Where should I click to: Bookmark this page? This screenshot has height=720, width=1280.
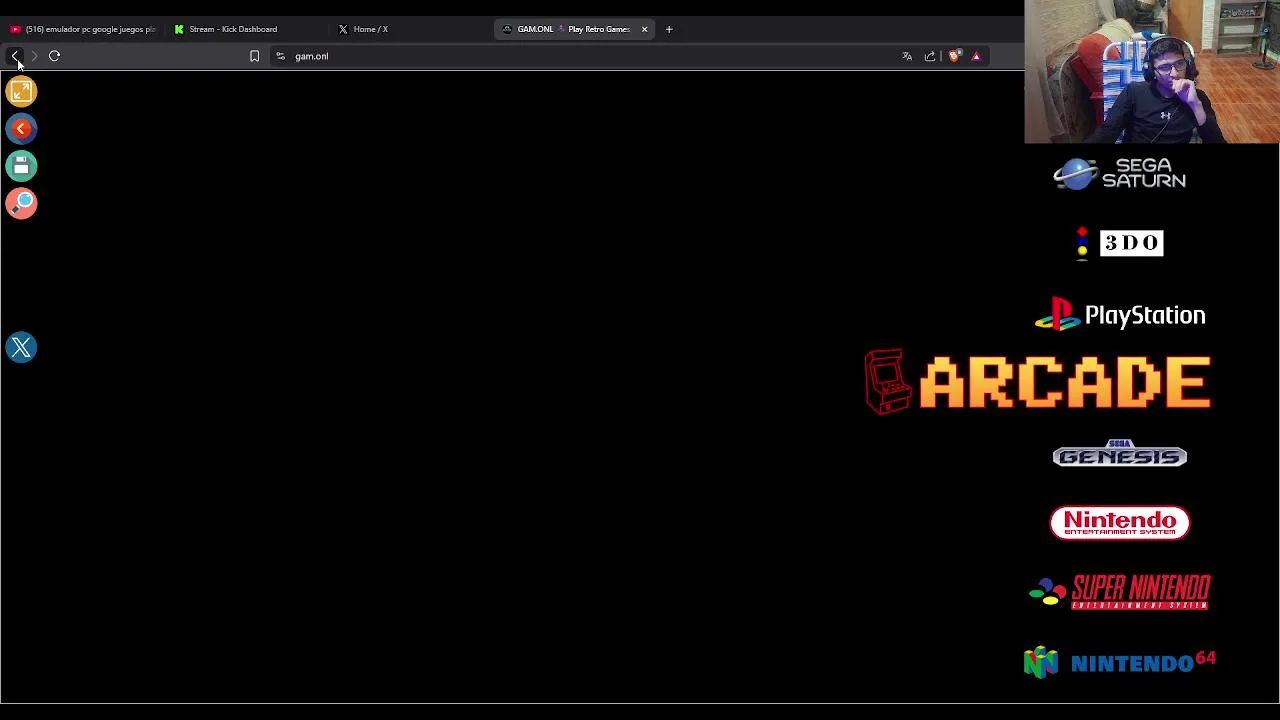point(254,56)
